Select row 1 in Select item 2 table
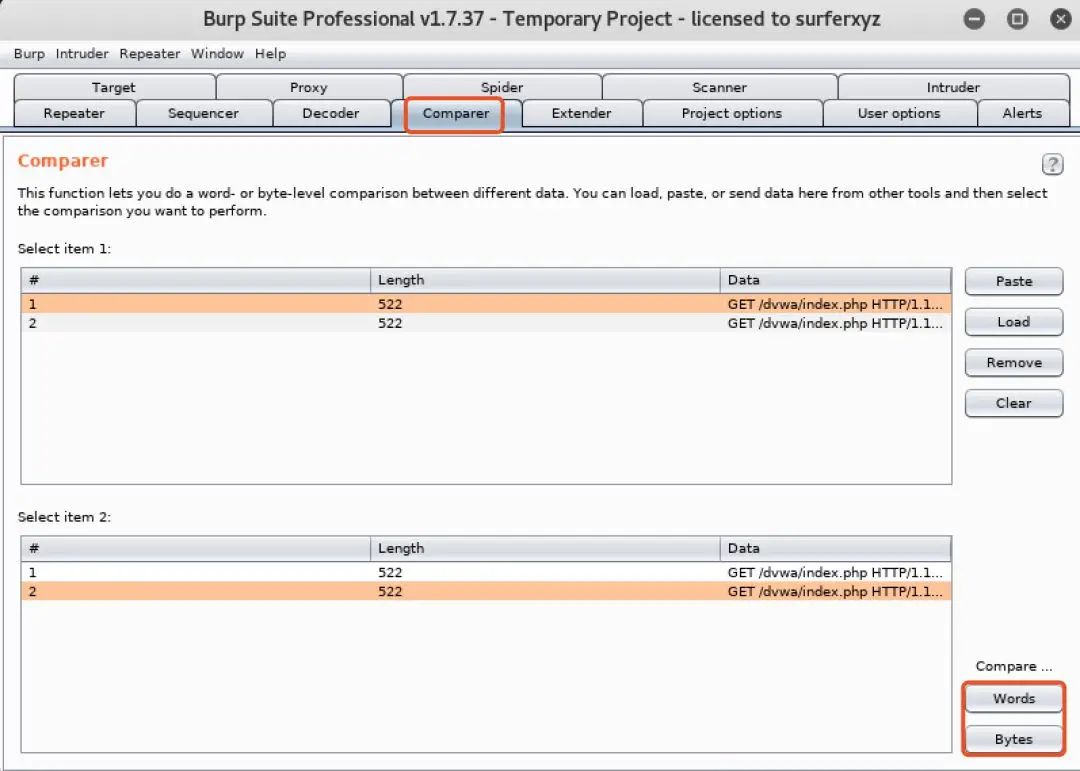Viewport: 1080px width, 771px height. [486, 573]
